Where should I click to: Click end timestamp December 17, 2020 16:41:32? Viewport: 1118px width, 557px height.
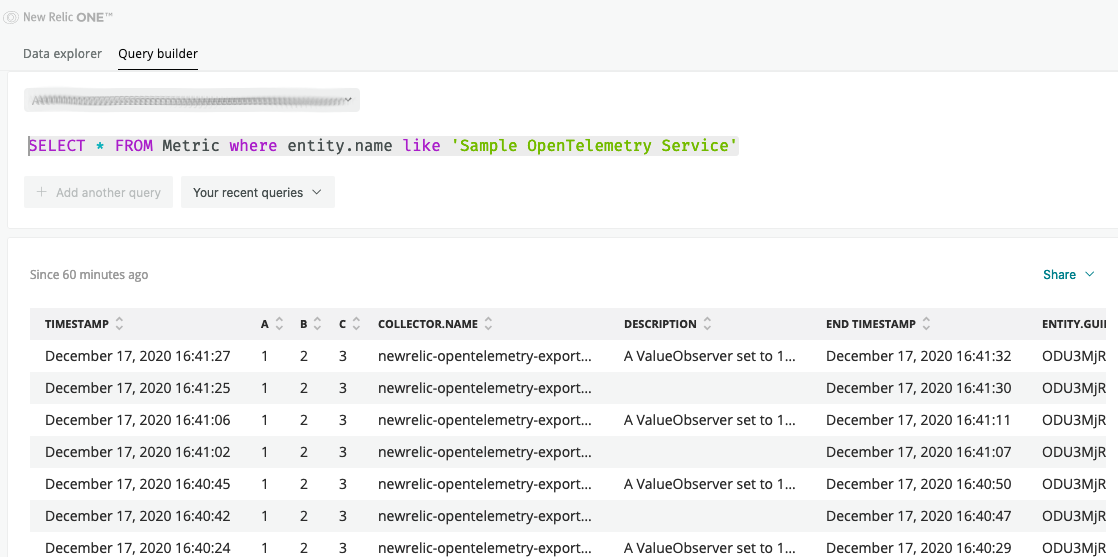pos(918,356)
